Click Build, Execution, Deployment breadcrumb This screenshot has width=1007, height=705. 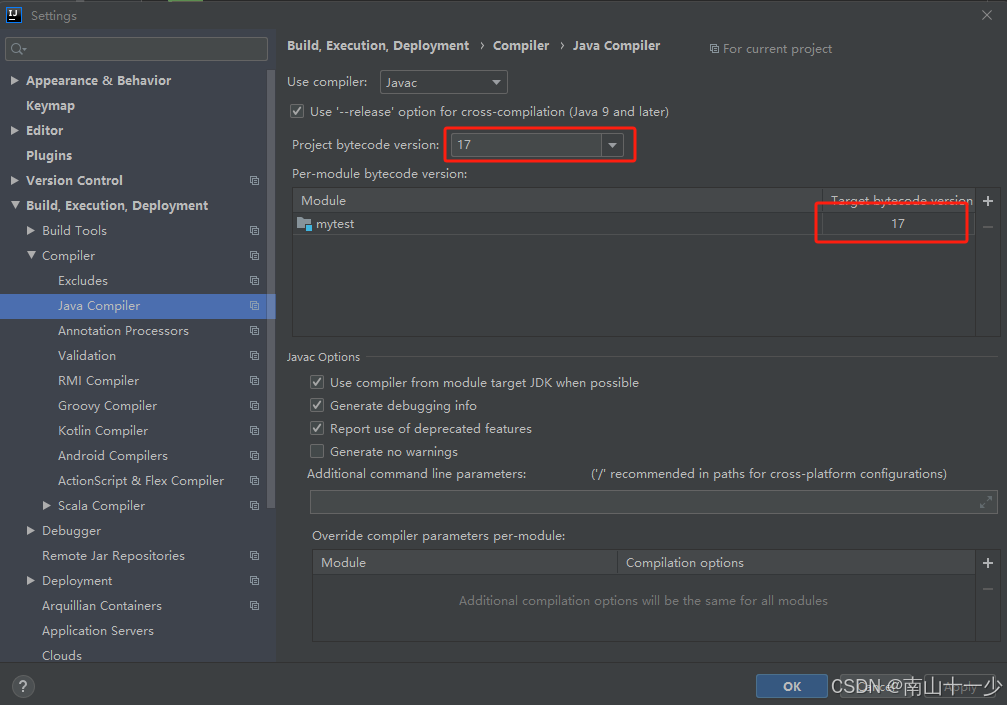tap(378, 46)
